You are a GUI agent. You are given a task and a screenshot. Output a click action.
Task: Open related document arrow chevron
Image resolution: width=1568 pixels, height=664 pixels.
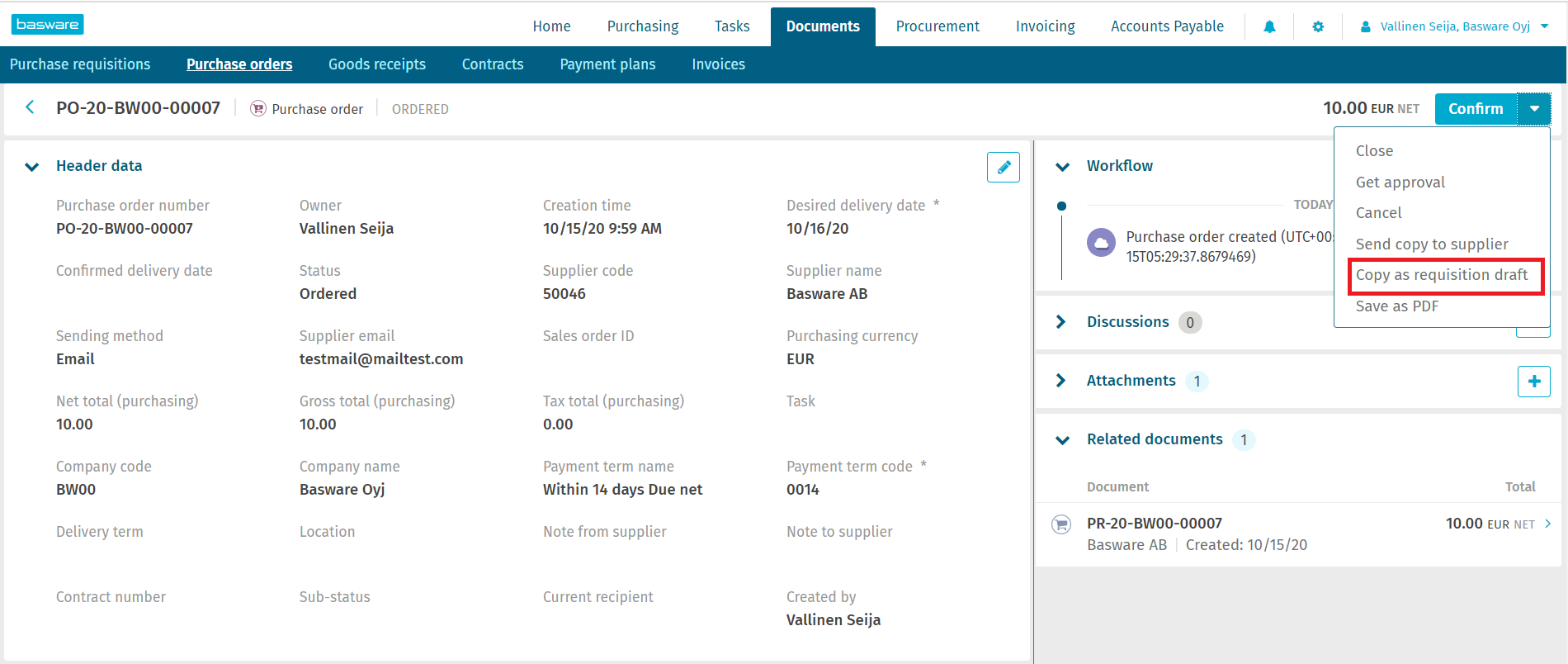(x=1548, y=524)
